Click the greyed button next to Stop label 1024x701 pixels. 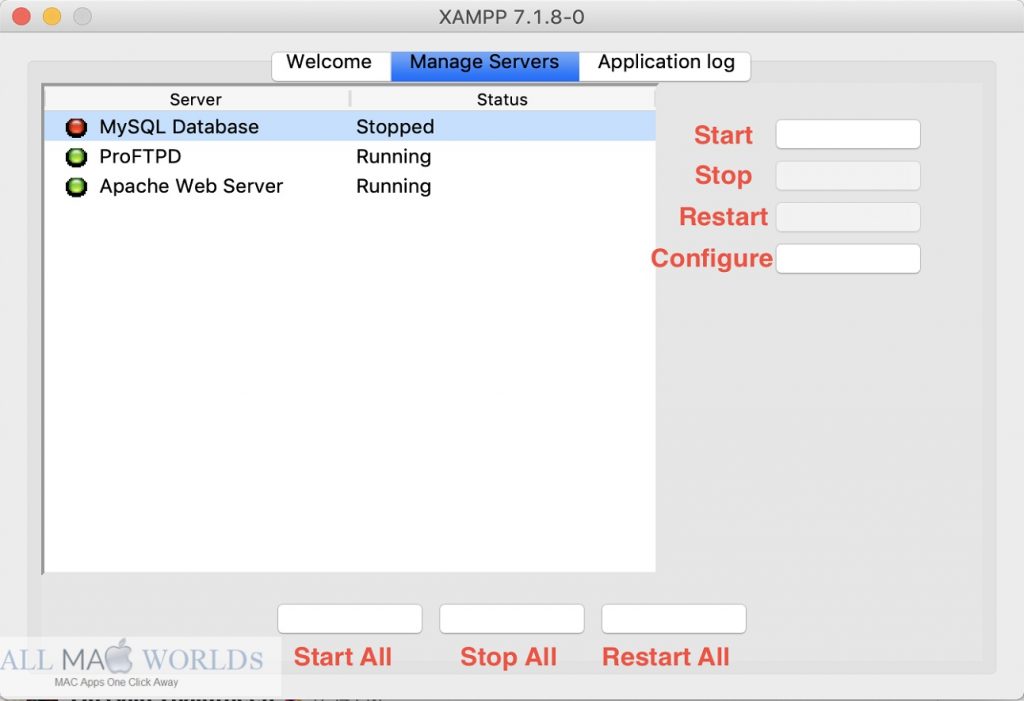coord(848,176)
